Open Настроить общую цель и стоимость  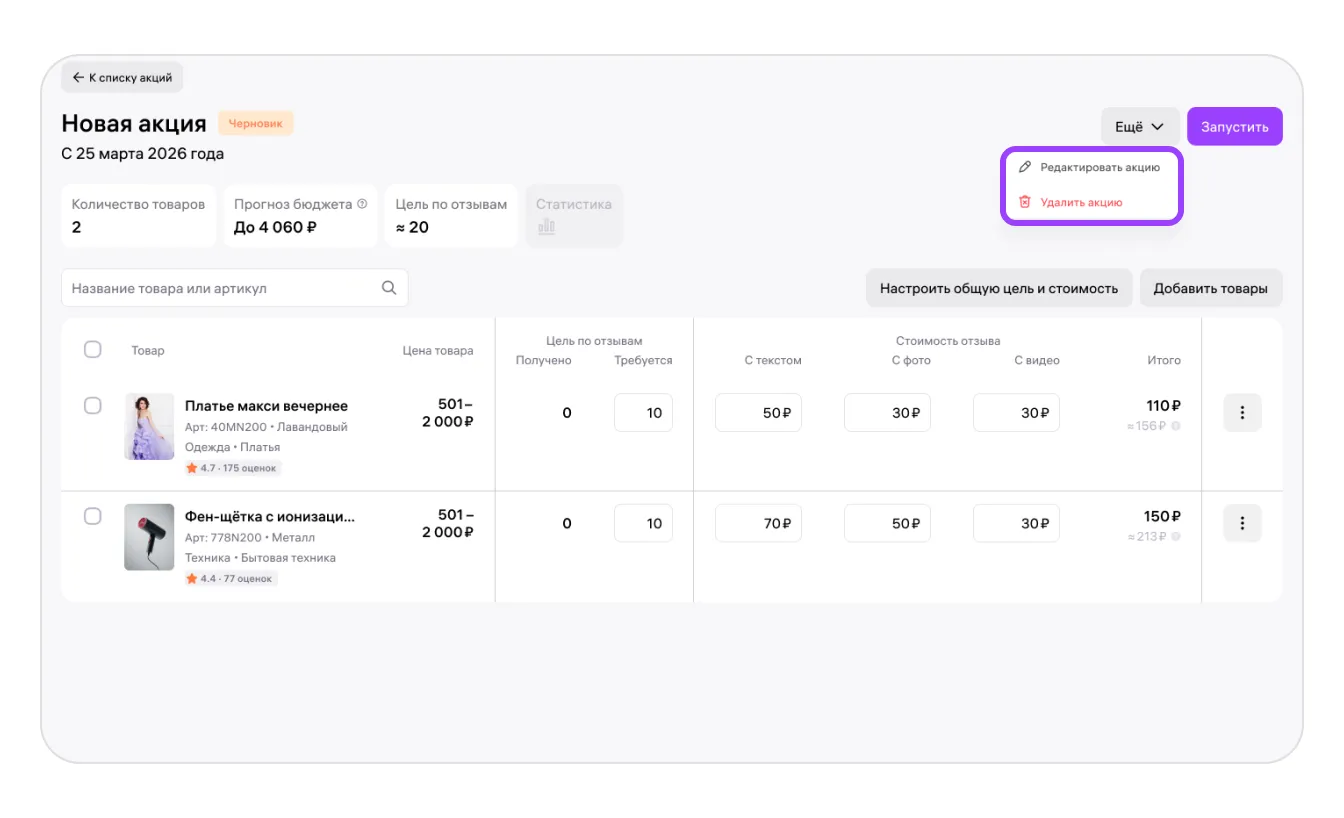pos(998,288)
